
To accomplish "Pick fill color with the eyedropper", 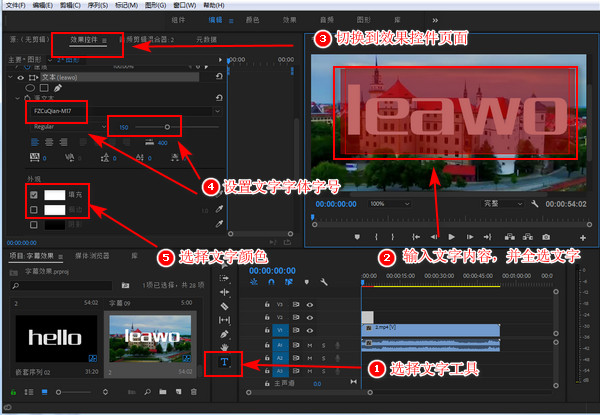I will (219, 195).
